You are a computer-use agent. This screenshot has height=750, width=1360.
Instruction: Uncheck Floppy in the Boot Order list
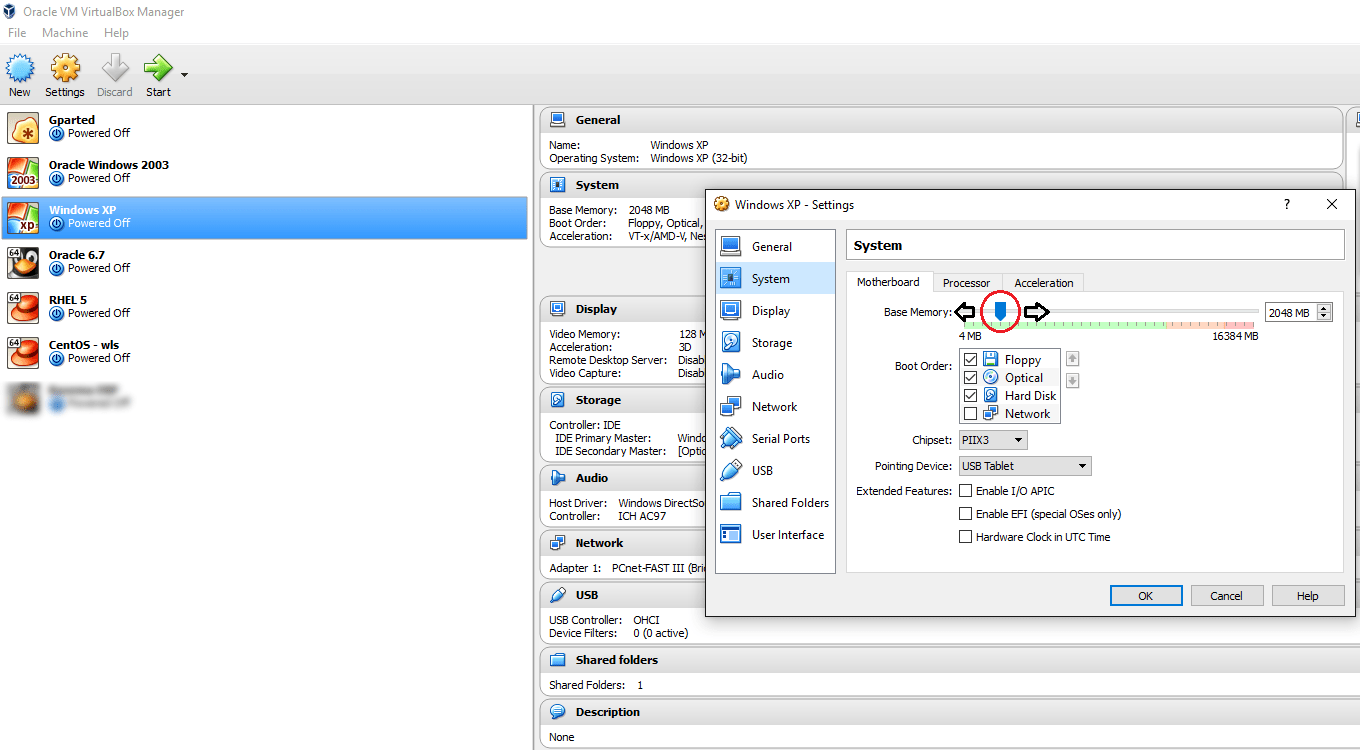coord(970,360)
